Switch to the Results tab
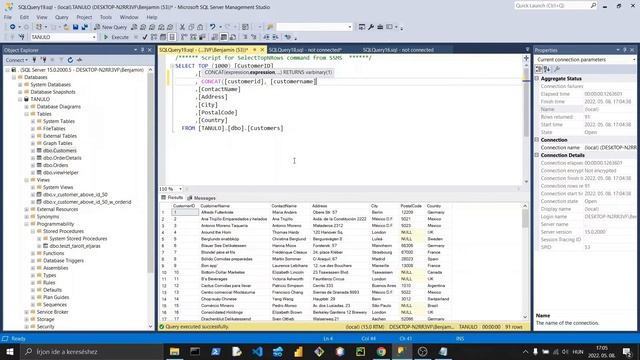Viewport: 640px width, 360px height. tap(172, 198)
